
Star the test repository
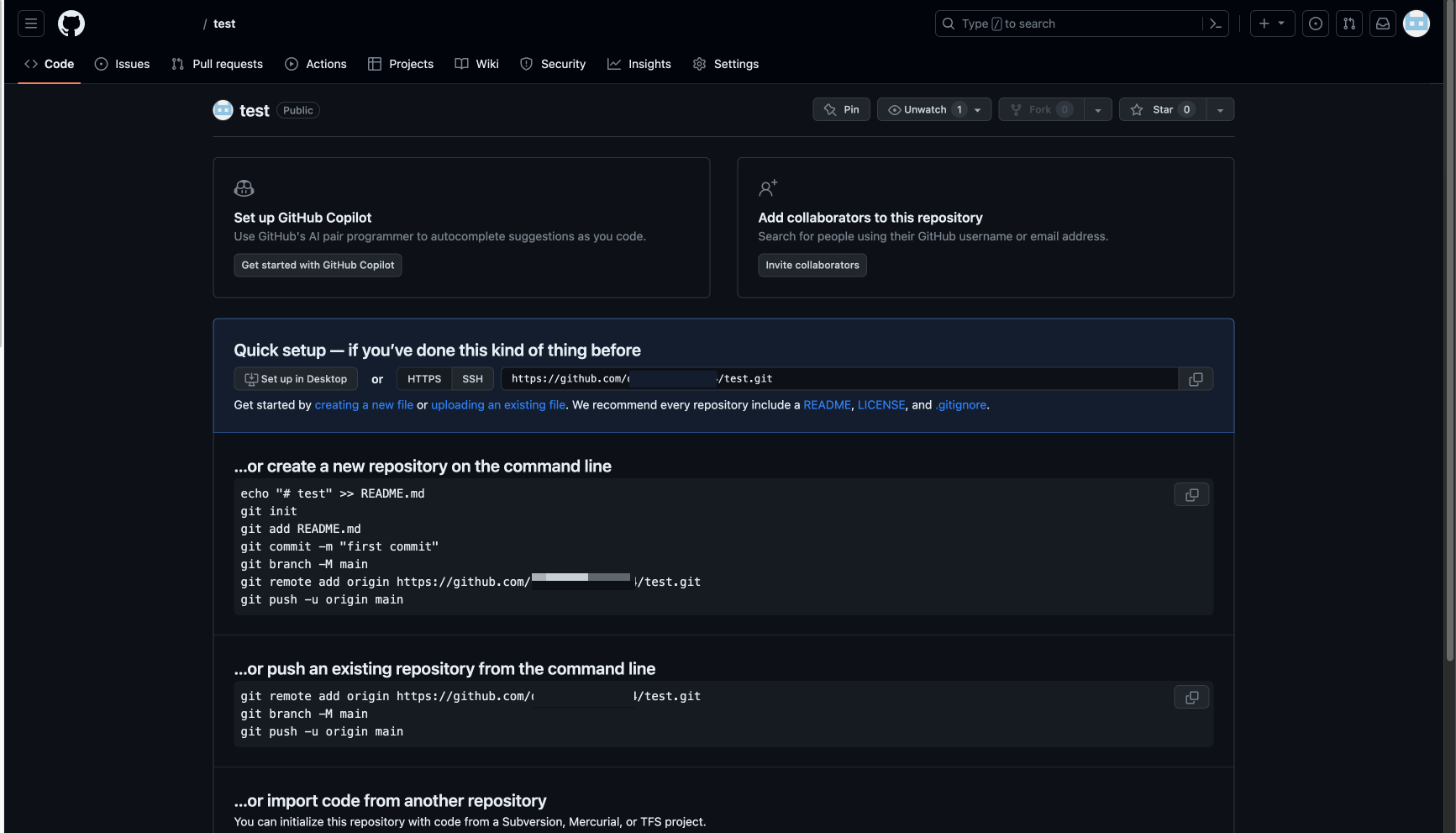click(1163, 109)
